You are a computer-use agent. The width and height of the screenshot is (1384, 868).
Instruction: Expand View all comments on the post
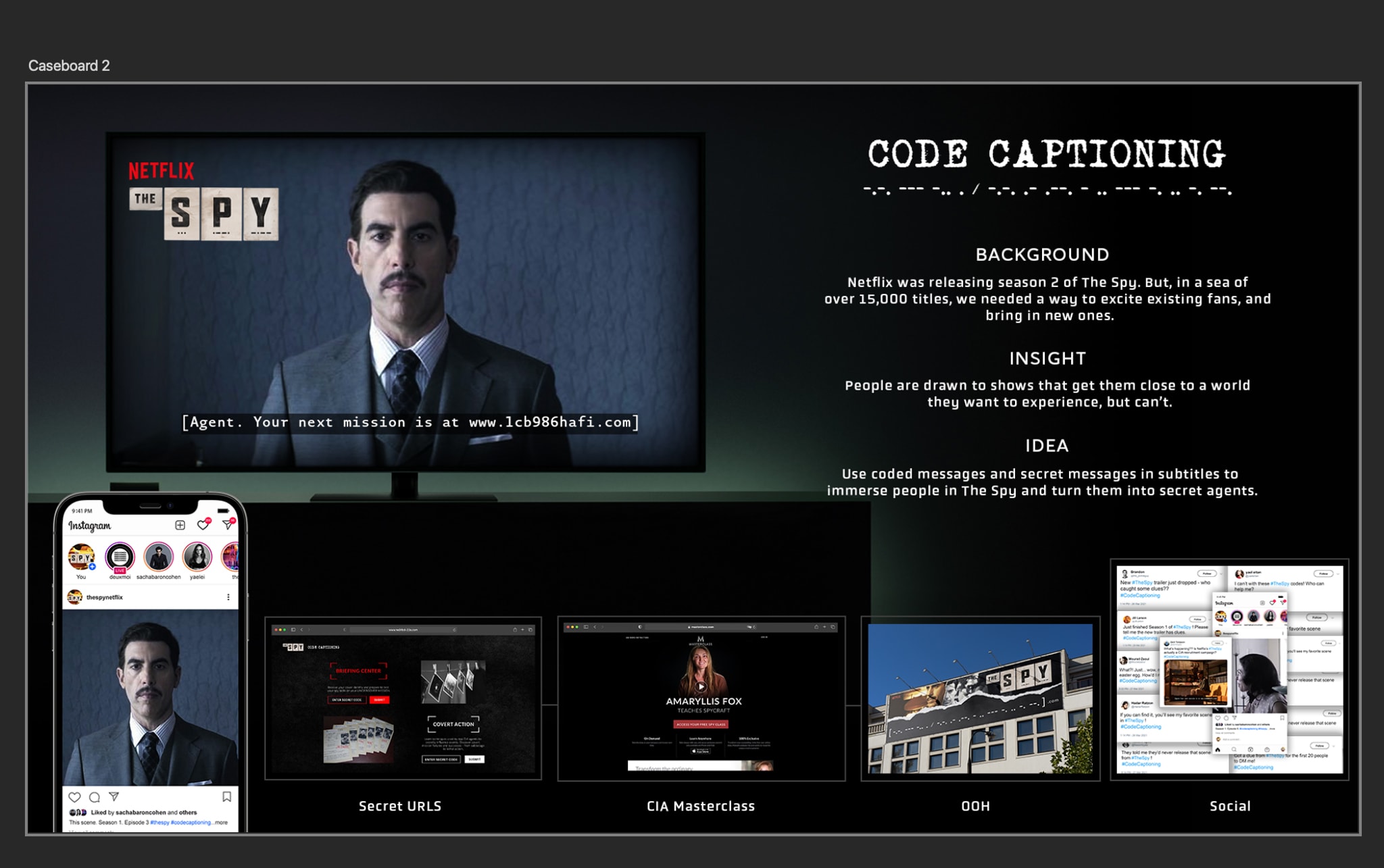tap(91, 832)
